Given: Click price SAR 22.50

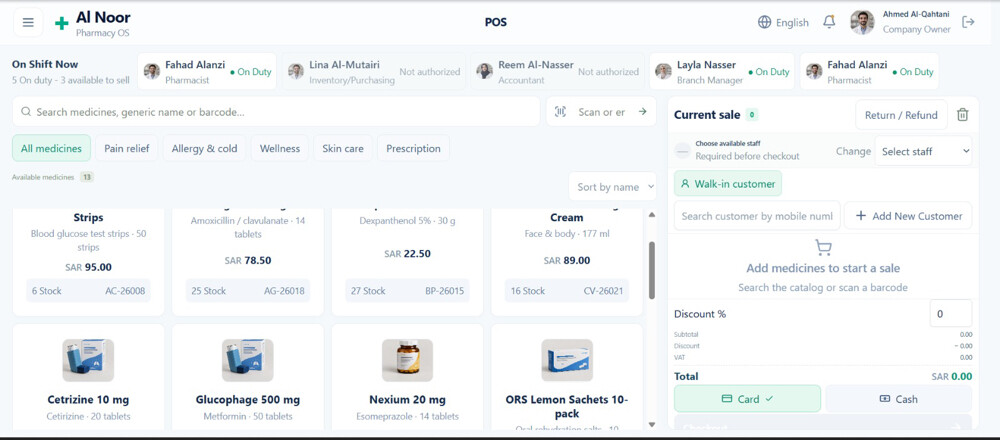Looking at the screenshot, I should [407, 253].
